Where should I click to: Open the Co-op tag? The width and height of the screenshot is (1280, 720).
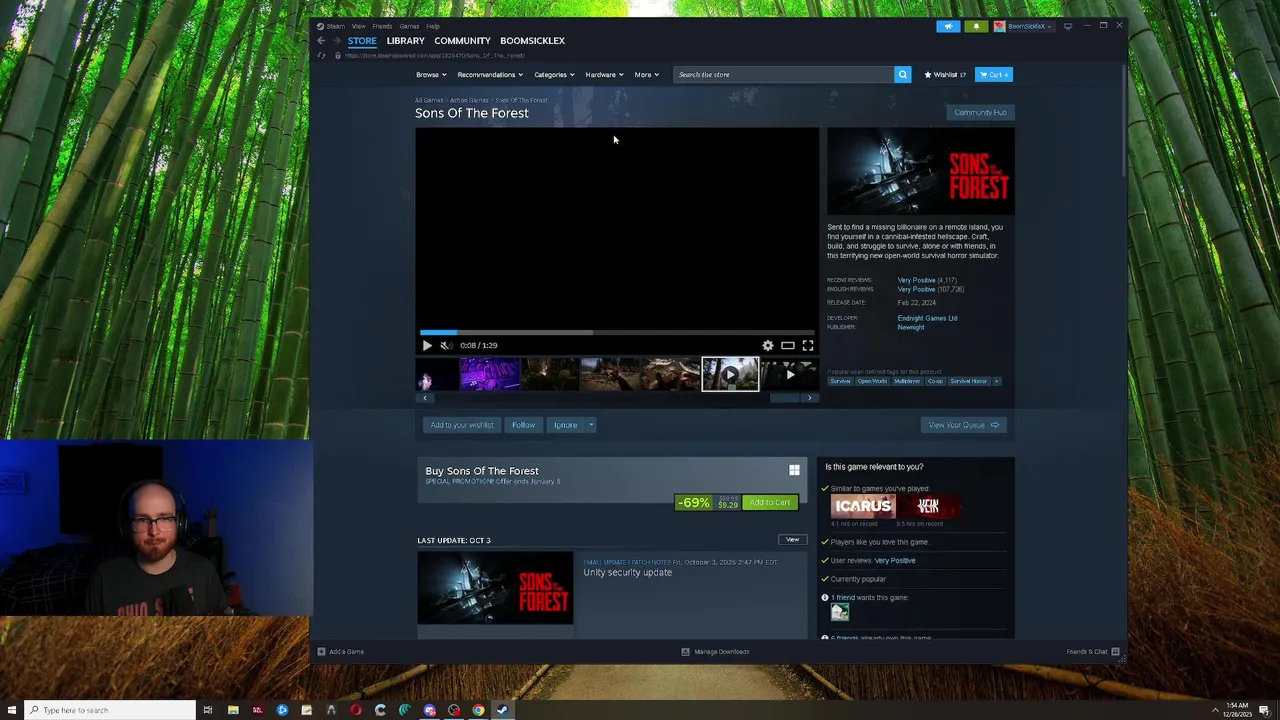click(935, 381)
